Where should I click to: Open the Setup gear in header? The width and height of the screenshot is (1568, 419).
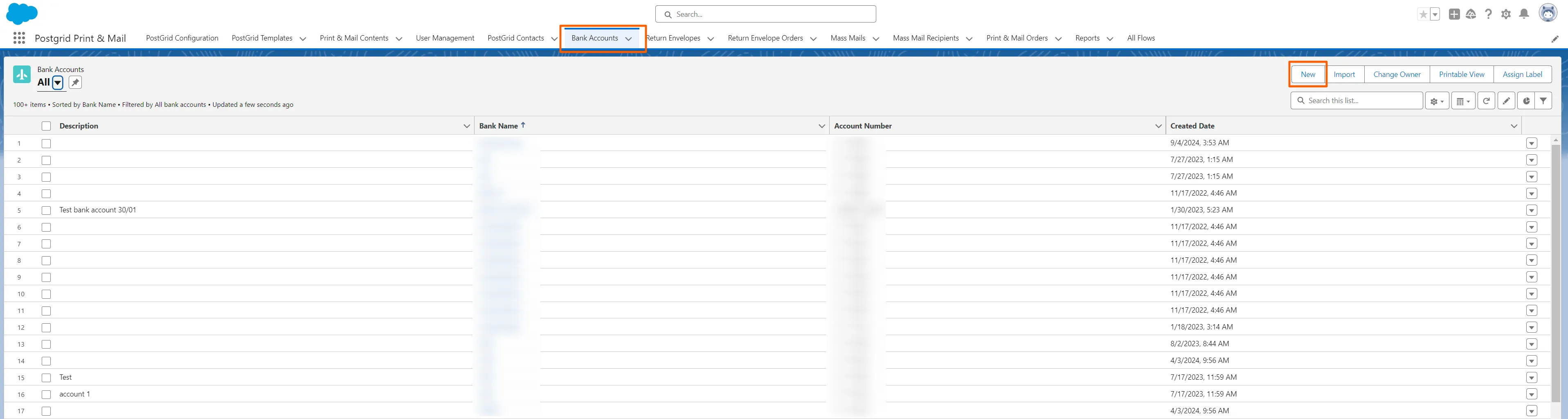(x=1506, y=14)
